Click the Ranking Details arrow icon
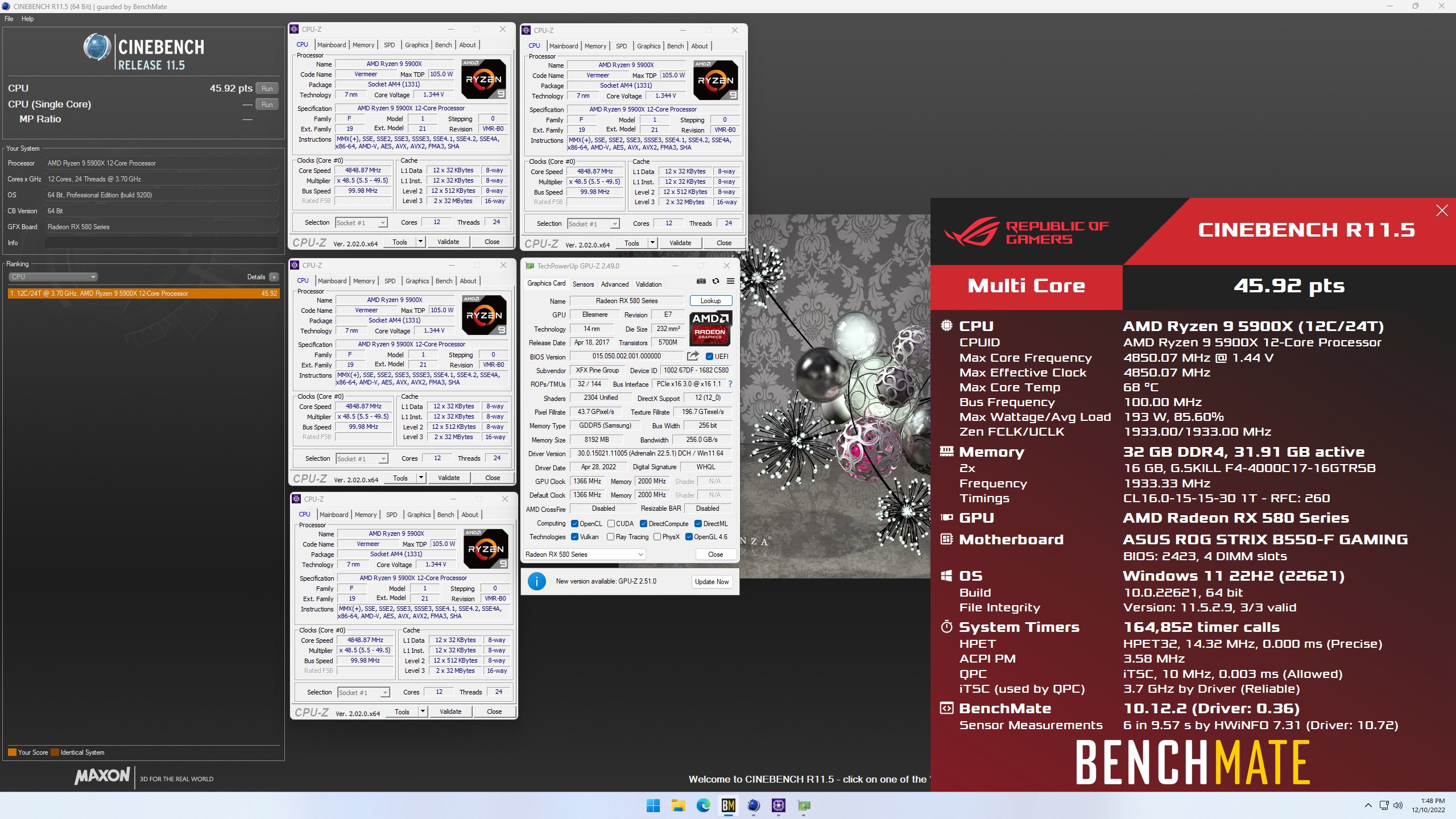 (x=274, y=277)
